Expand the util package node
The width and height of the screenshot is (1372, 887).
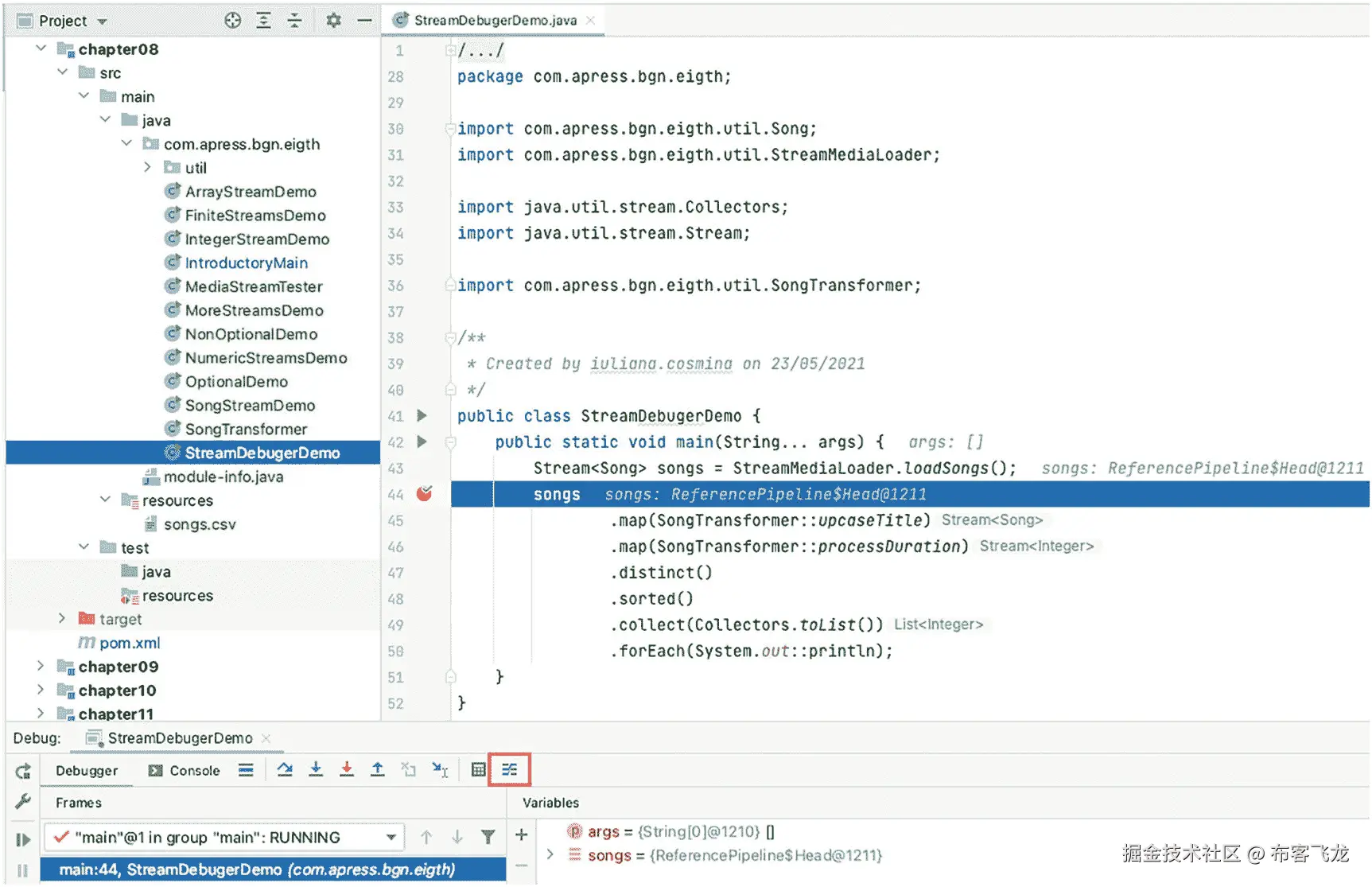pos(148,167)
